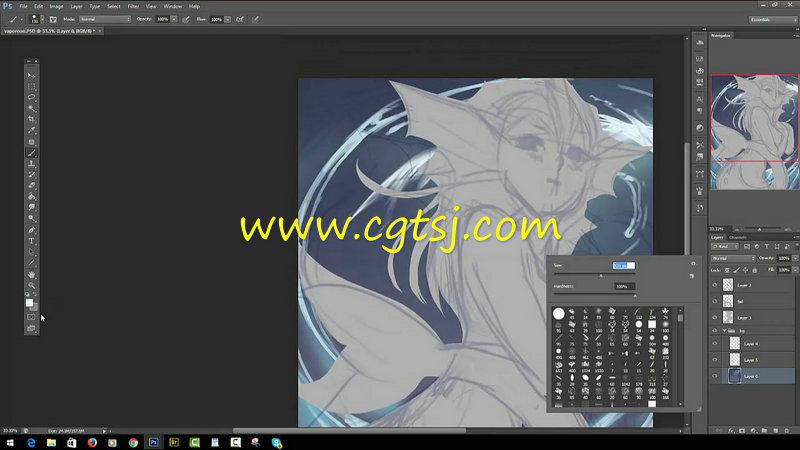This screenshot has height=450, width=800.
Task: Select the Rectangular Marquee tool
Action: click(x=31, y=87)
